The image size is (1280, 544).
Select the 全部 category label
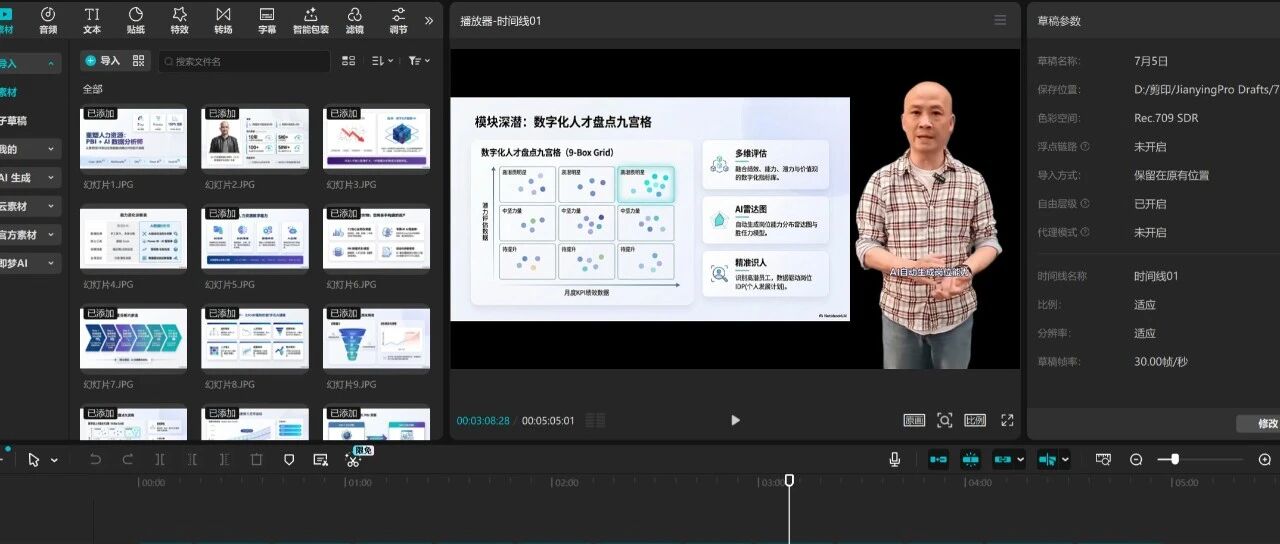click(92, 89)
